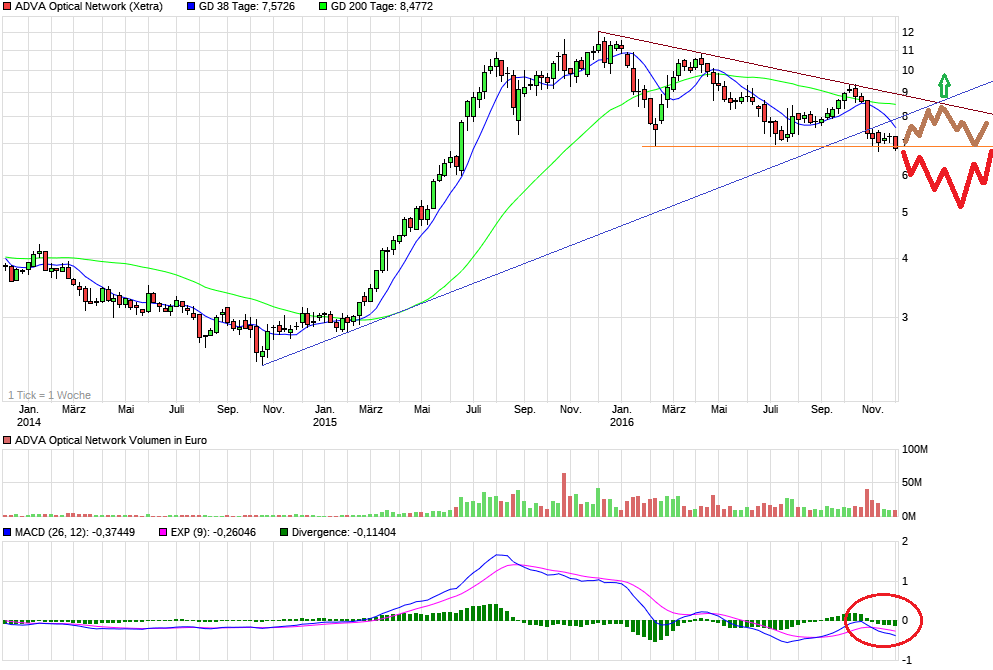993x670 pixels.
Task: Select the 'EXP (9): -0,26046' label
Action: [x=213, y=533]
